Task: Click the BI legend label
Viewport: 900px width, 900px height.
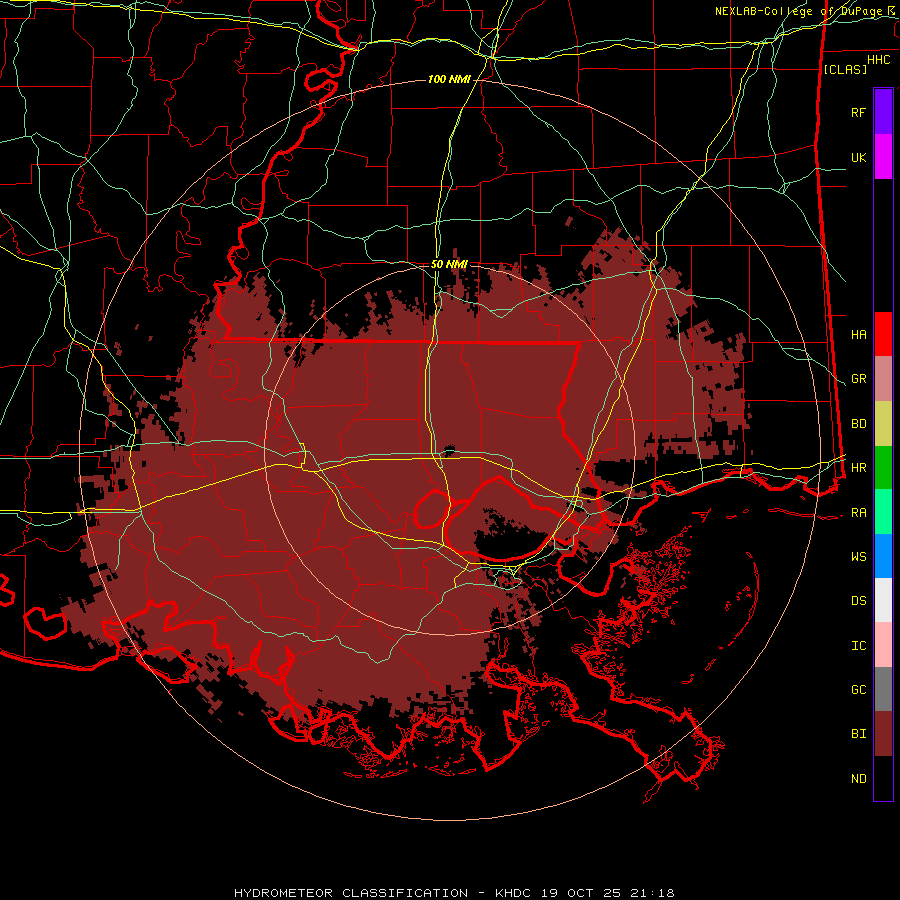Action: (x=858, y=734)
